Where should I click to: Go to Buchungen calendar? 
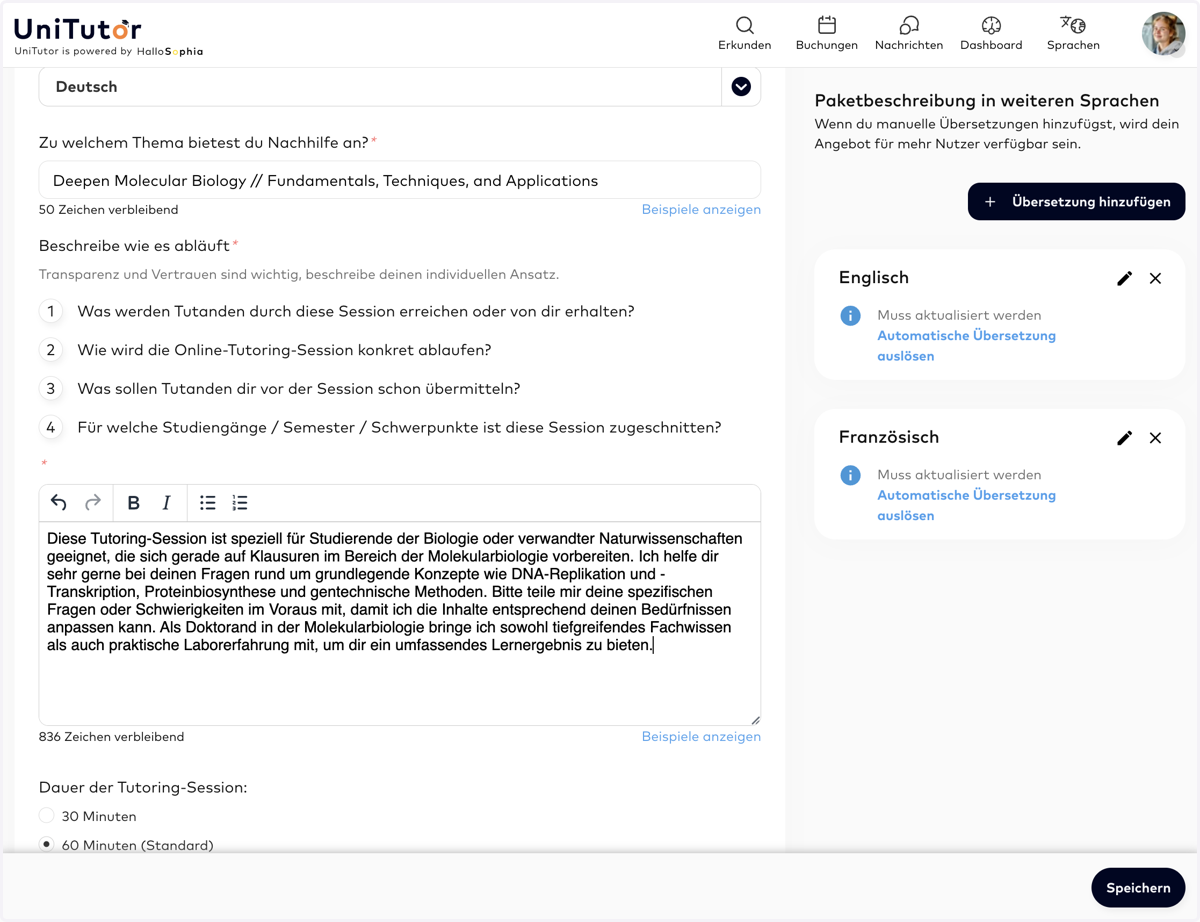(x=826, y=33)
